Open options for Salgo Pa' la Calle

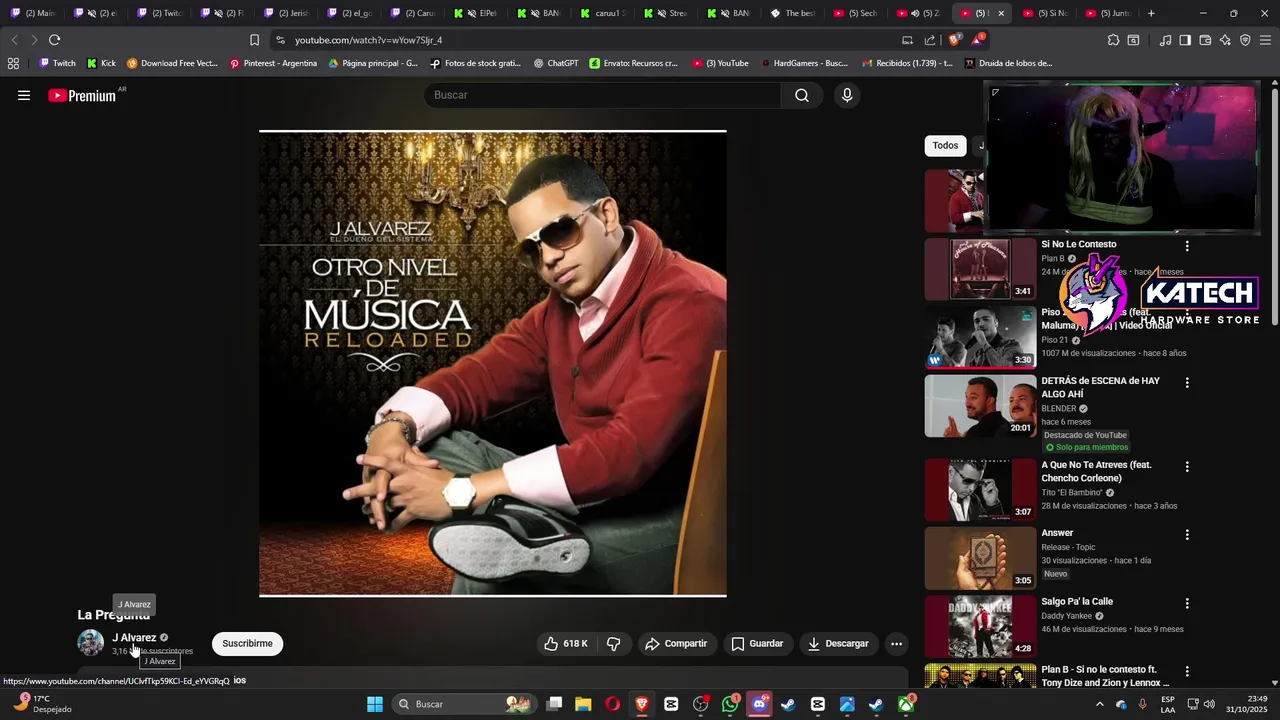coord(1187,603)
